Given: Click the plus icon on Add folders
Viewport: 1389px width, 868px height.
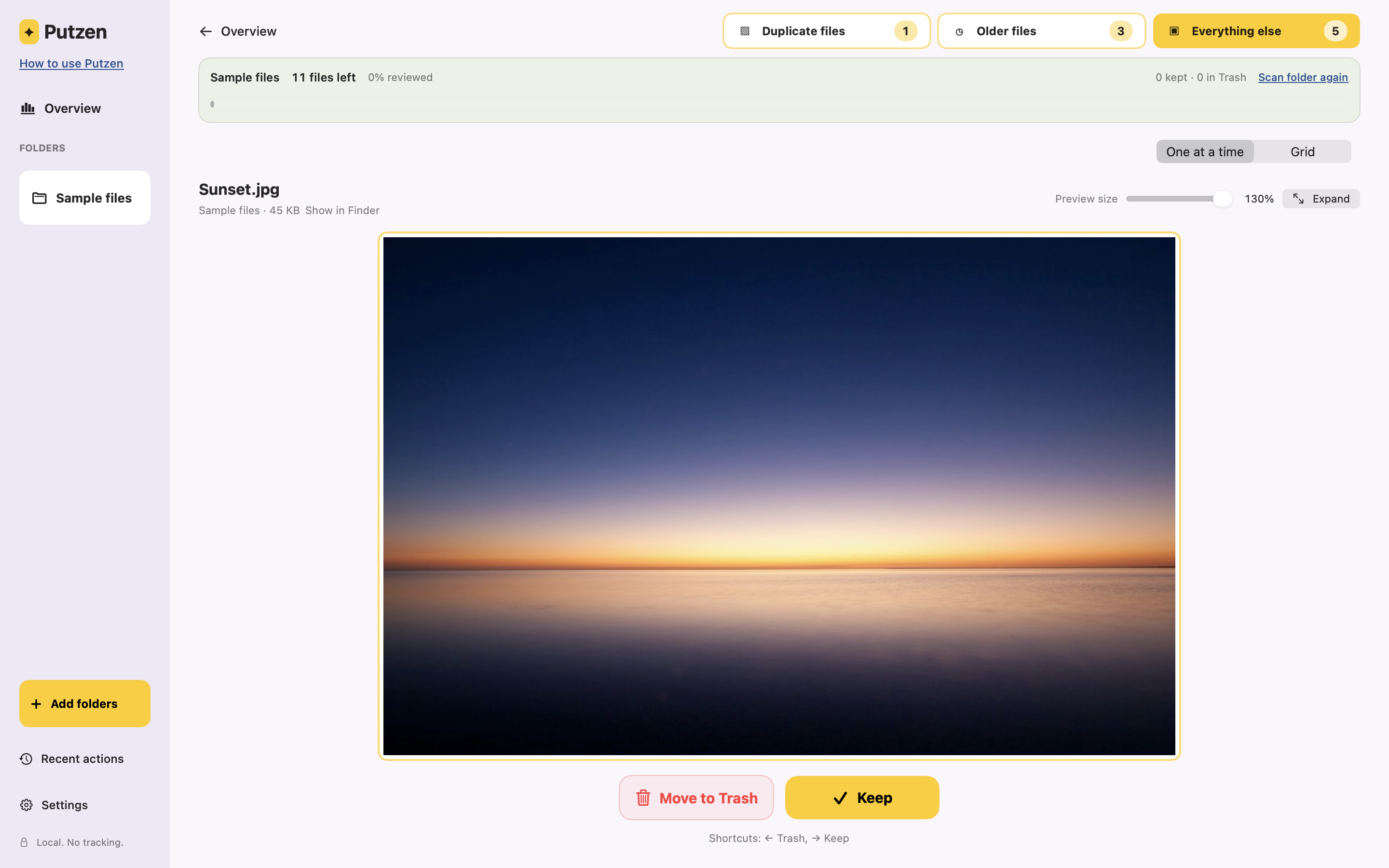Looking at the screenshot, I should 36,704.
